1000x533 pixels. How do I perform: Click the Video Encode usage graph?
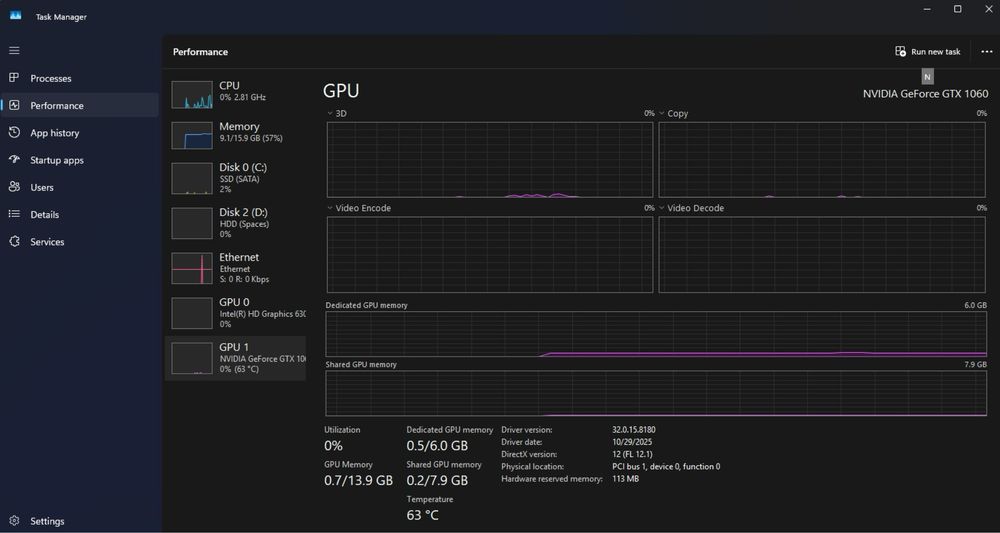(490, 254)
